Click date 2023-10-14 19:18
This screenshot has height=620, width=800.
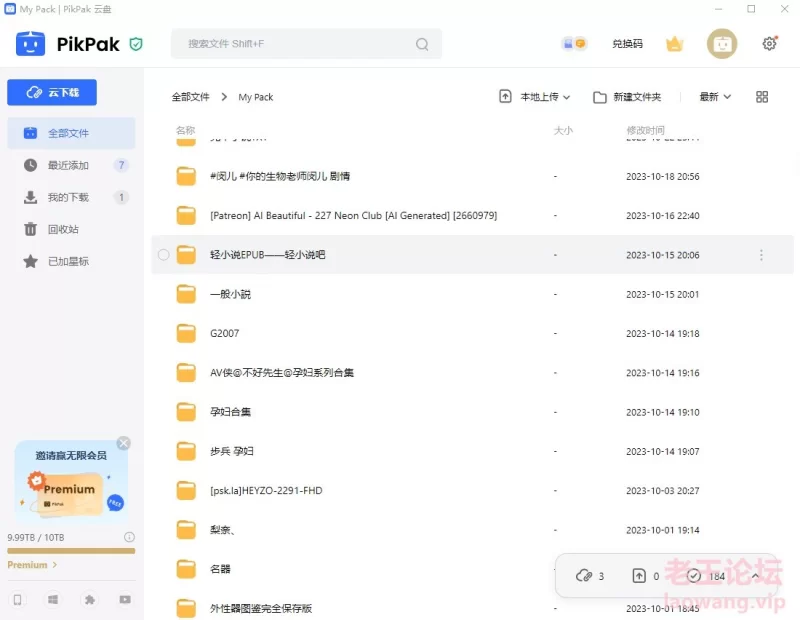point(663,333)
